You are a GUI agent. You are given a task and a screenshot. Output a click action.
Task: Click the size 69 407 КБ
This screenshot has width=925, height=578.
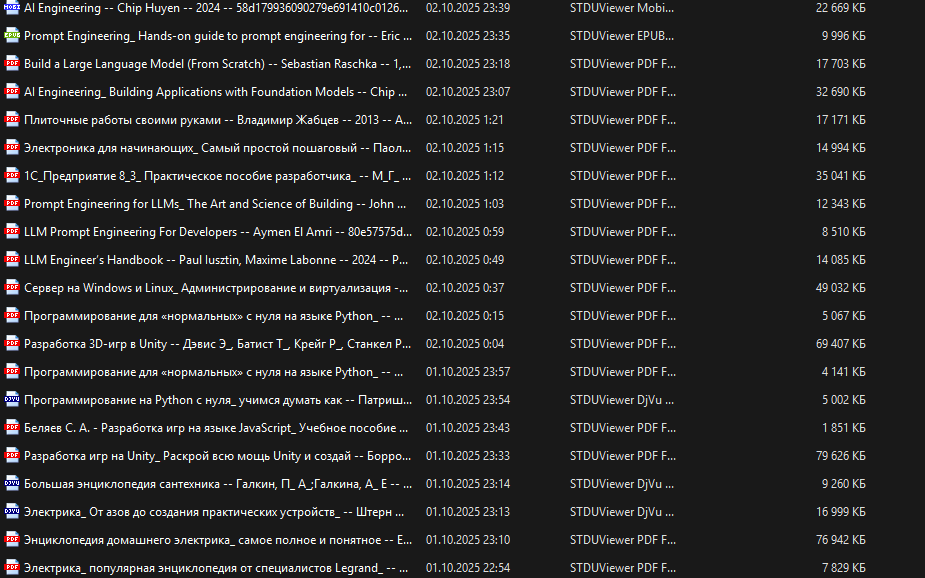(841, 344)
